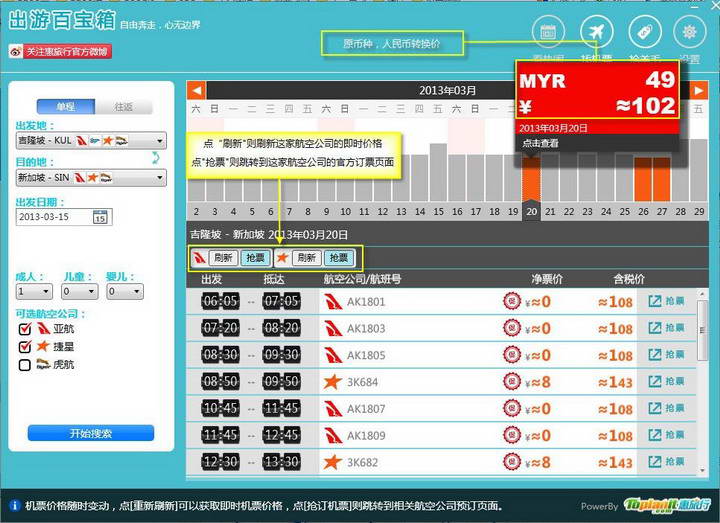This screenshot has width=720, height=523.
Task: Click Jetstar star logo in 3K684 row
Action: (x=332, y=382)
